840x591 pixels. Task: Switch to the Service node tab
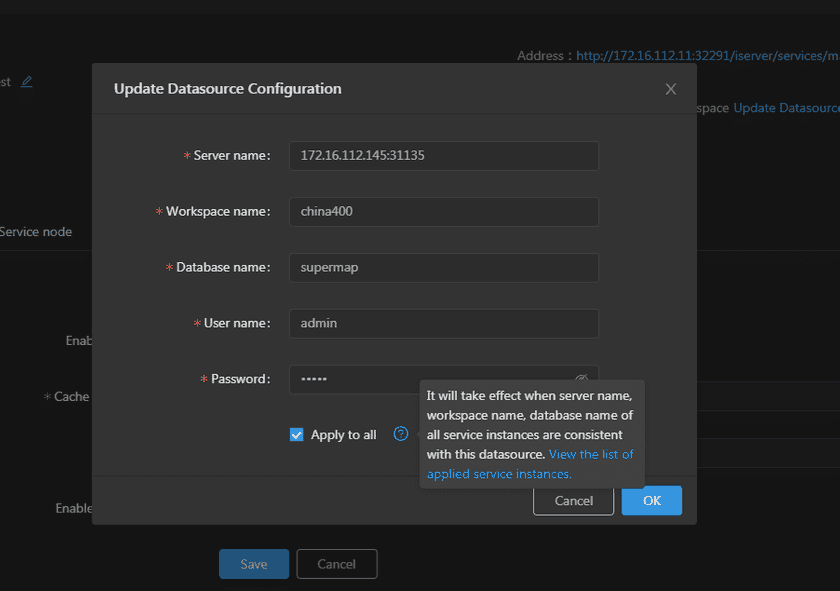[x=36, y=232]
